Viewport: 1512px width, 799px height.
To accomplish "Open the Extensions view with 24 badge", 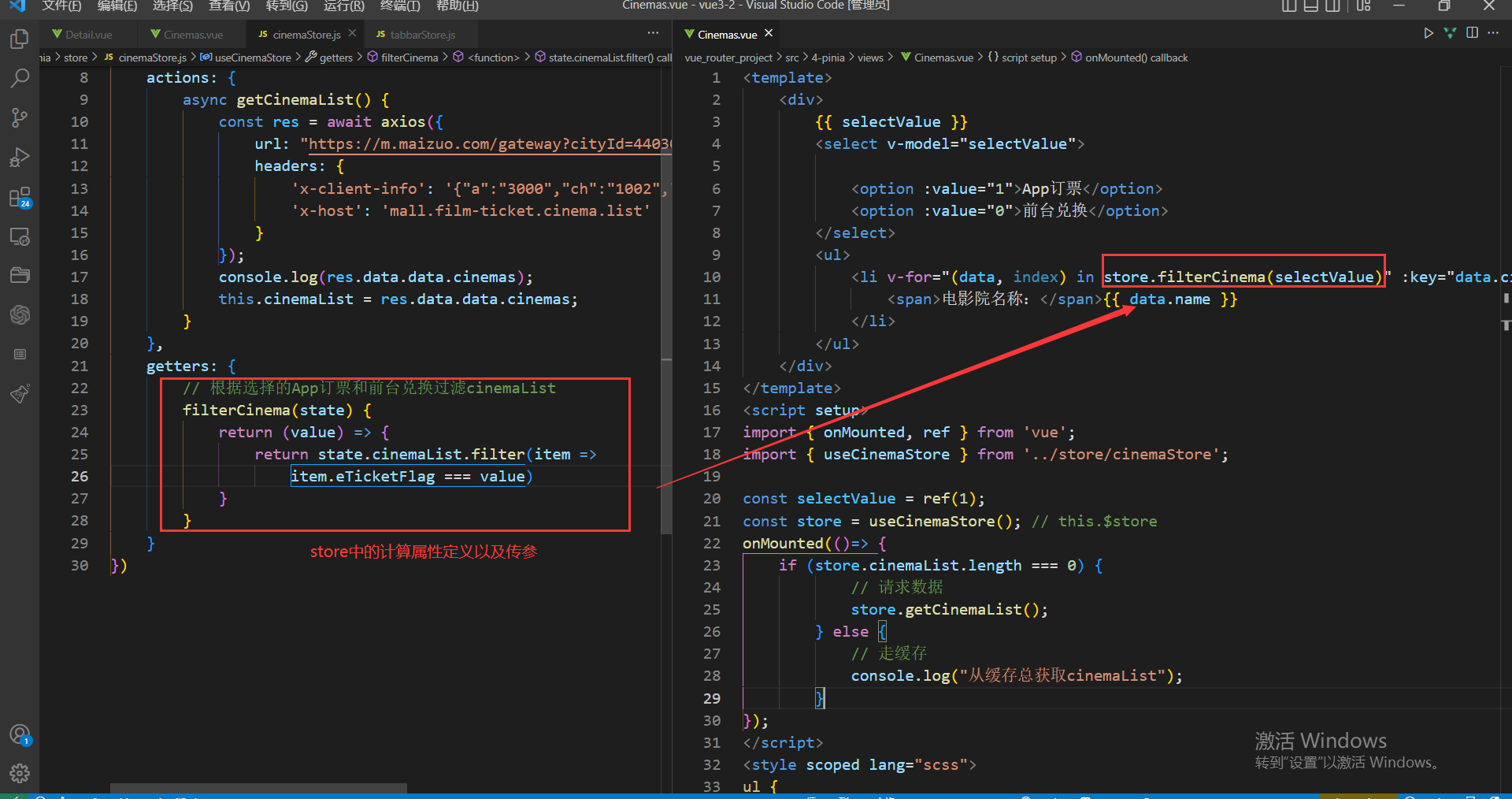I will point(20,197).
